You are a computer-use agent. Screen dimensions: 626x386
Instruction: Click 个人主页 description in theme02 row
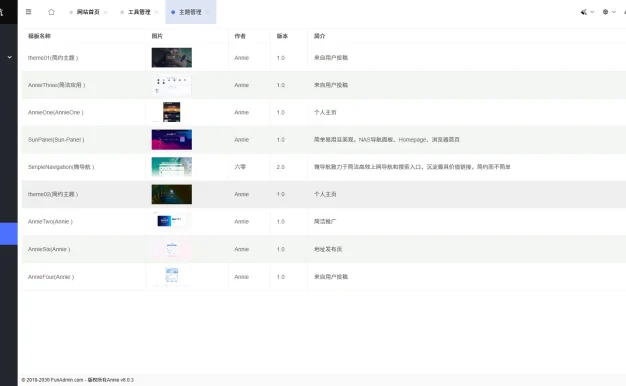tap(325, 194)
